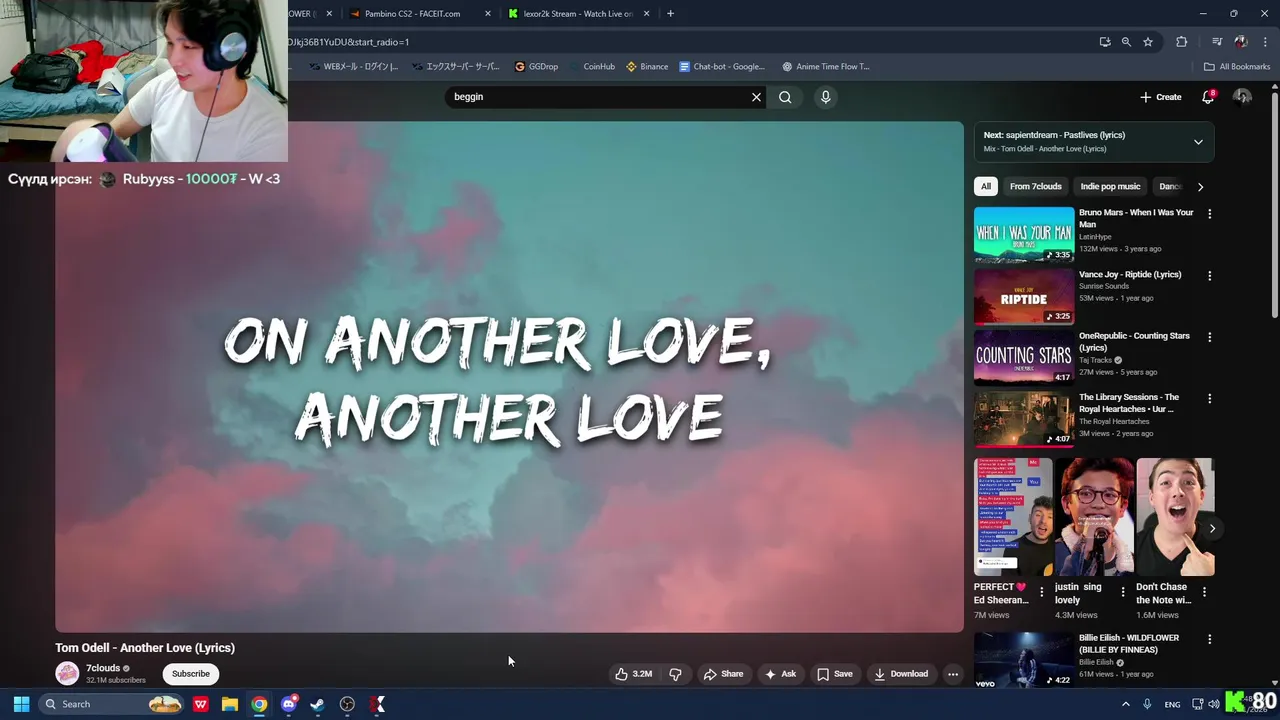Open the Windows Start menu
This screenshot has height=720, width=1280.
(x=21, y=704)
